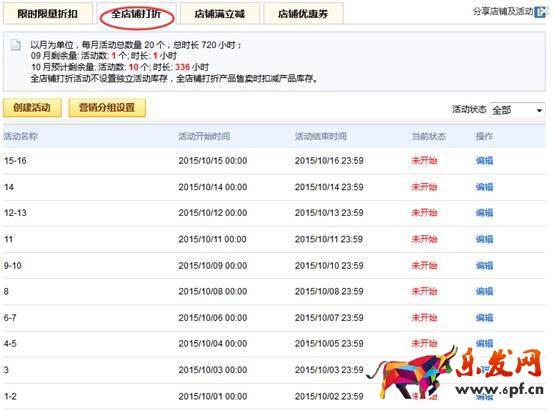Select activity name 4-5
The image size is (554, 410).
[x=10, y=343]
